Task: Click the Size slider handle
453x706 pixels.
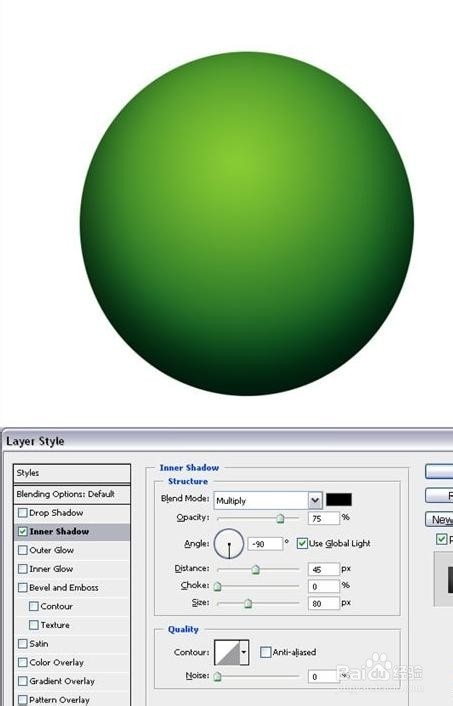Action: coord(248,603)
